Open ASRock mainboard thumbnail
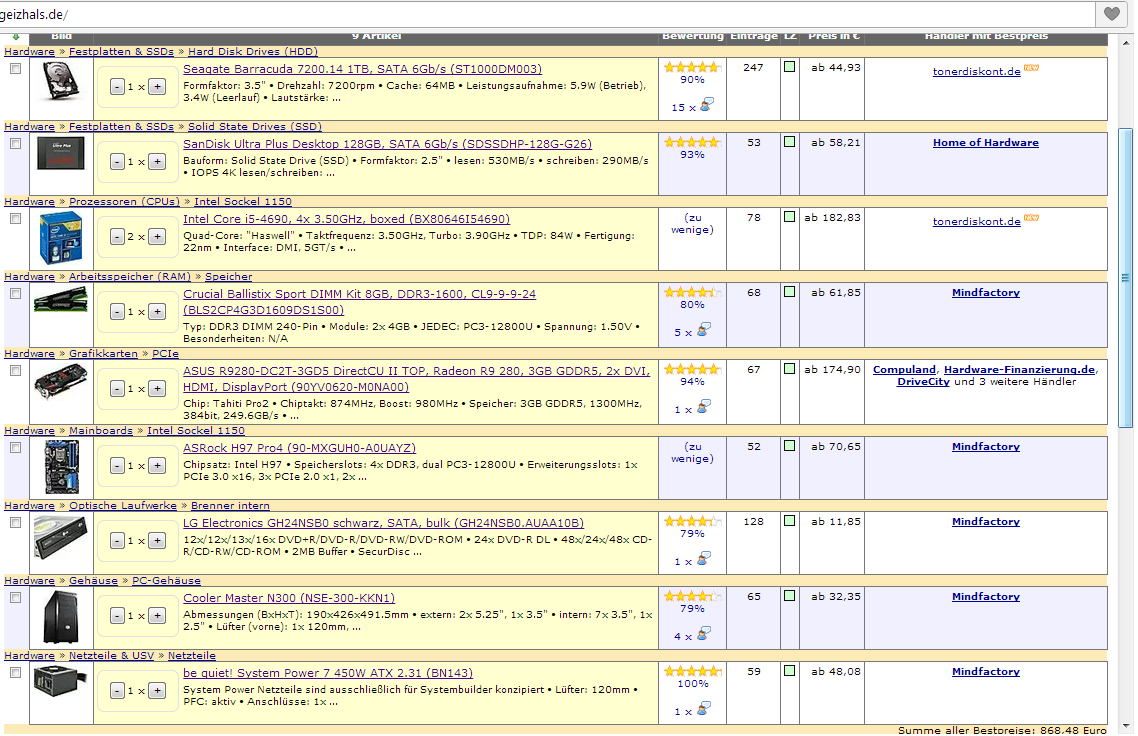This screenshot has width=1138, height=736. click(x=61, y=467)
